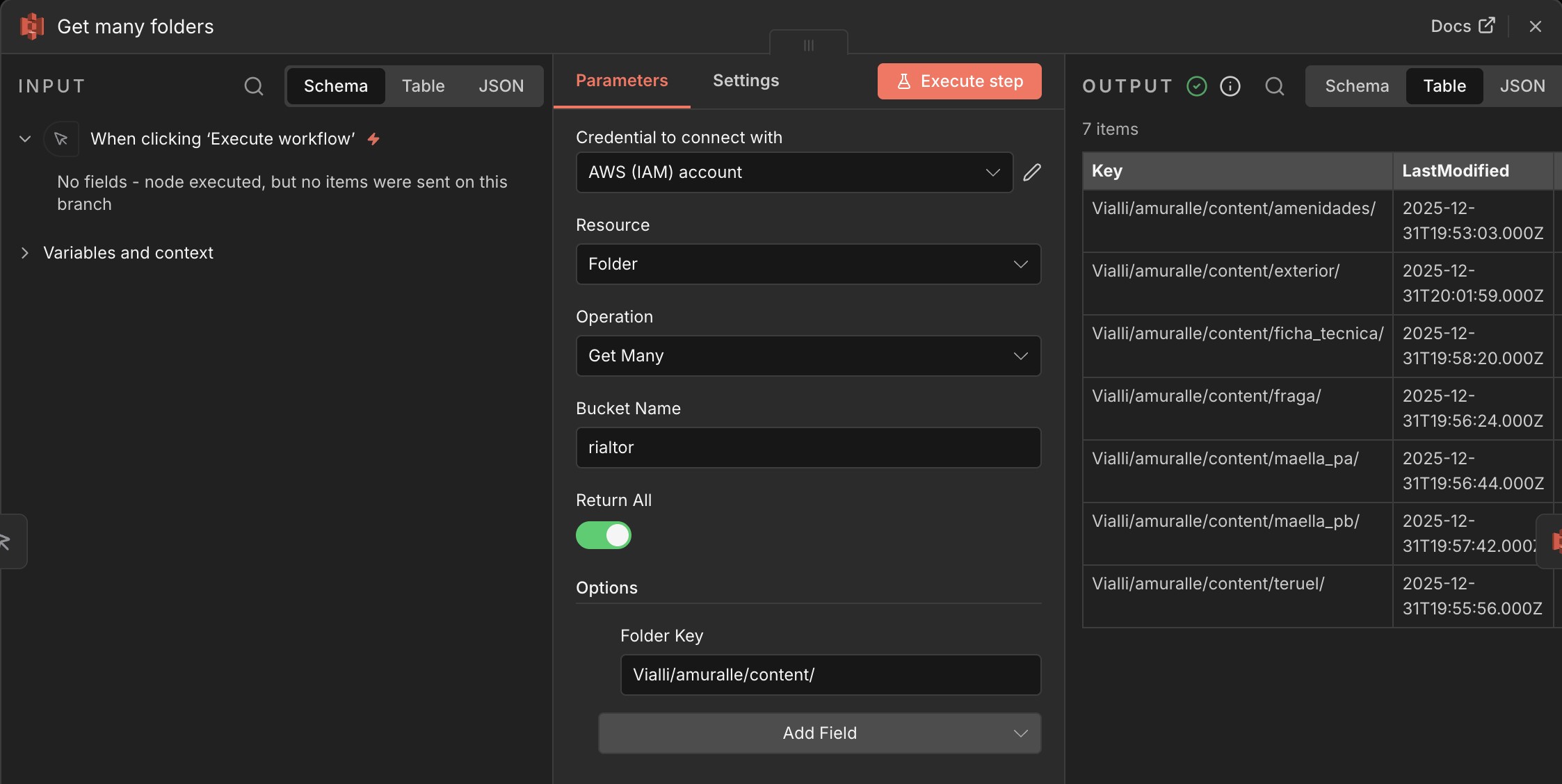Click the manual trigger cursor icon

coord(61,139)
